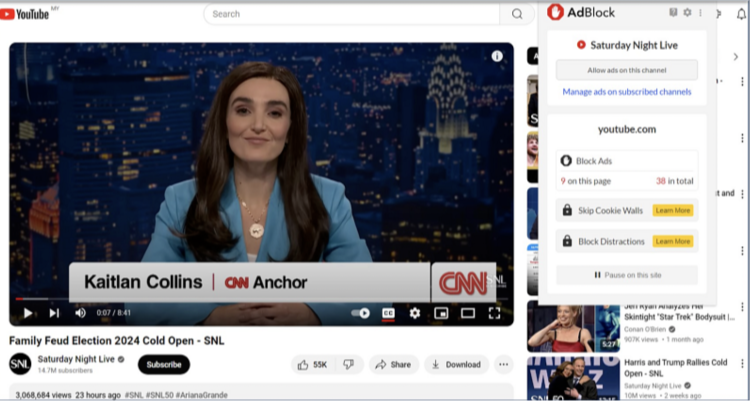The image size is (750, 401).
Task: Click the youtube.com heading in AdBlock
Action: tap(627, 130)
